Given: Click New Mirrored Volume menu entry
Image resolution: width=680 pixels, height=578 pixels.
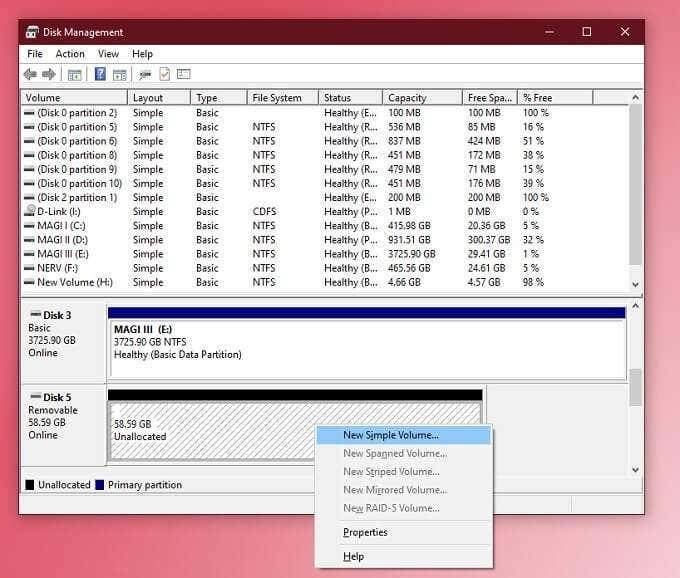Looking at the screenshot, I should click(404, 490).
